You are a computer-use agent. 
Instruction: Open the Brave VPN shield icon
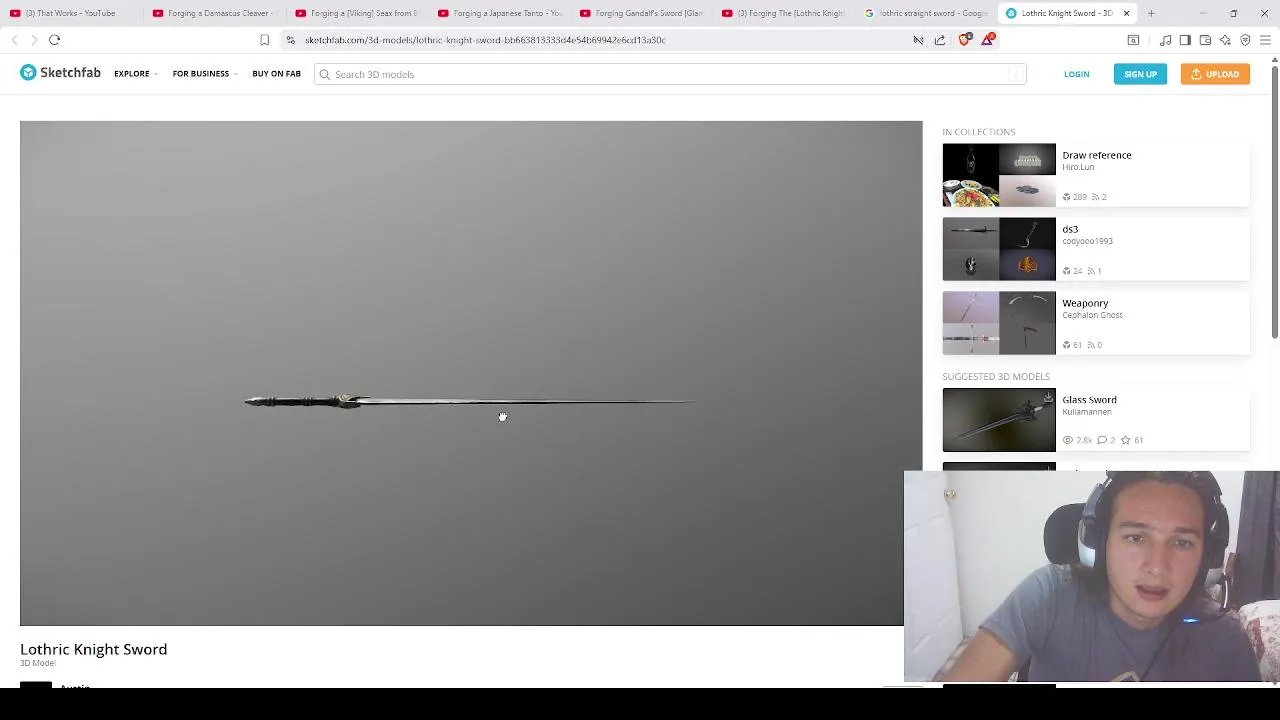(1245, 40)
